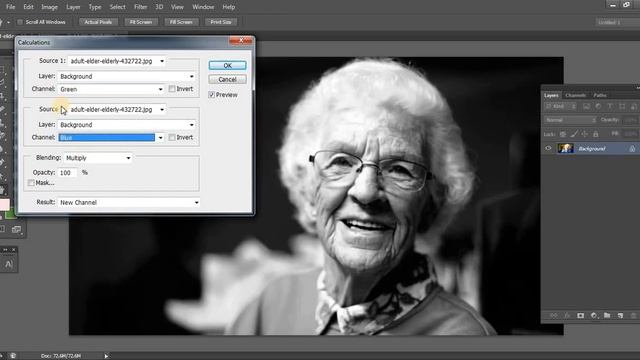The height and width of the screenshot is (360, 640).
Task: Click the Print Size button
Action: 221,22
